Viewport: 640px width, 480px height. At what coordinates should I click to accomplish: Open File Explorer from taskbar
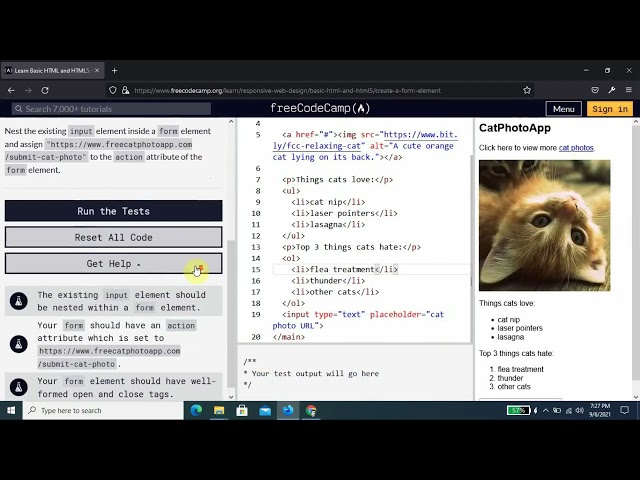pos(219,410)
